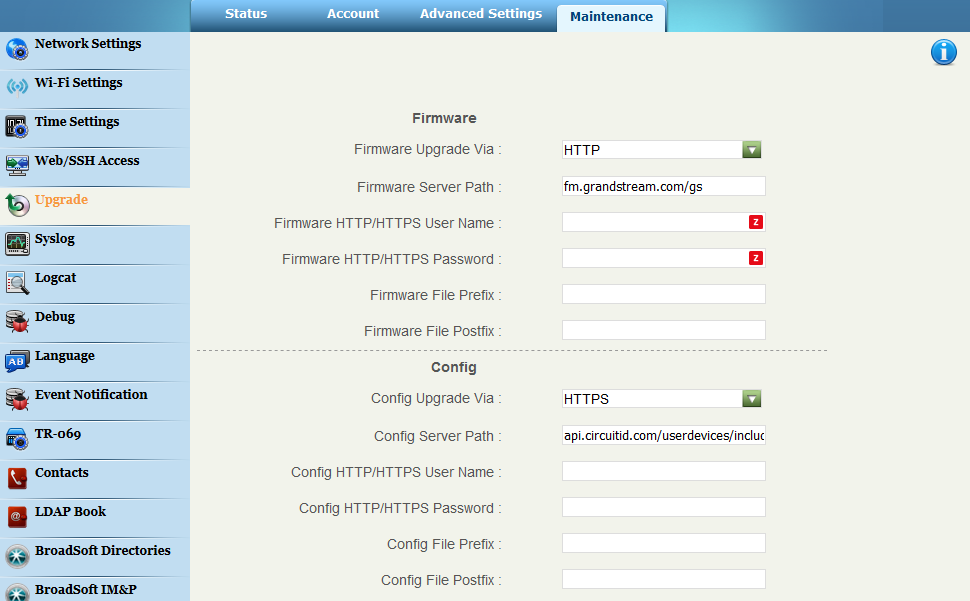
Task: Click the red icon in Firmware Password field
Action: click(x=755, y=258)
